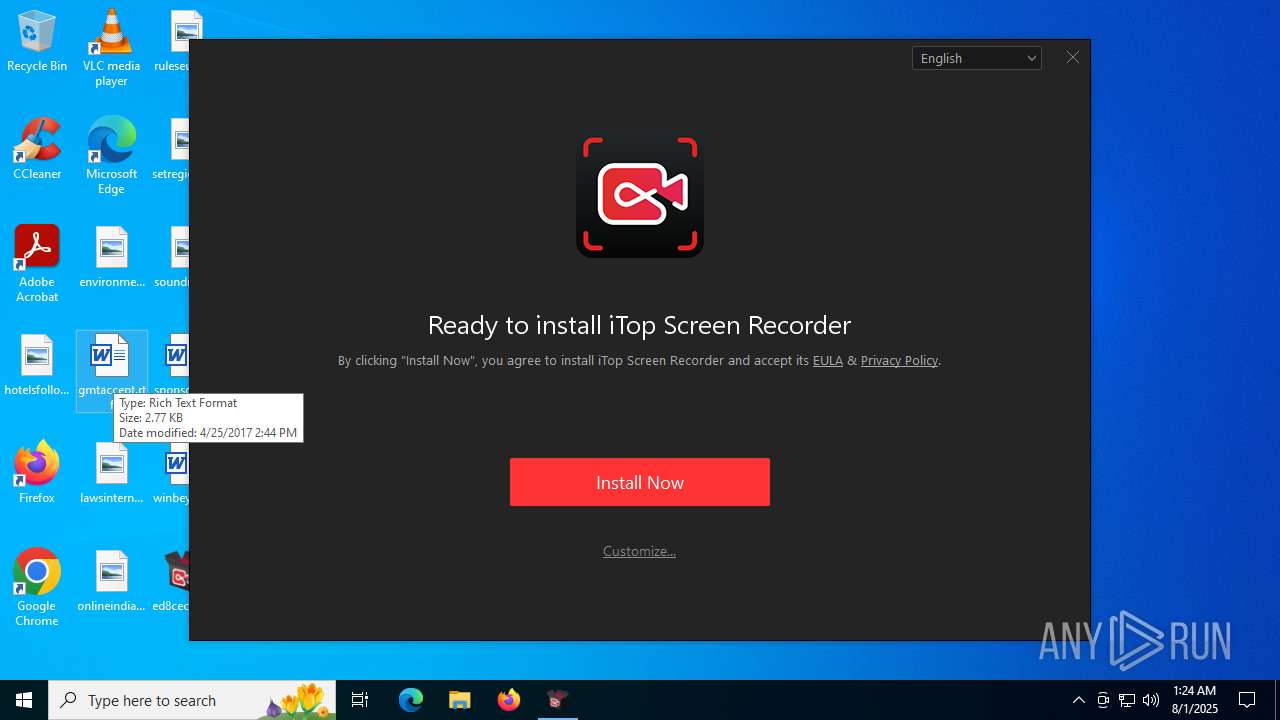1280x720 pixels.
Task: Select the VLC media player shortcut
Action: pos(111,48)
